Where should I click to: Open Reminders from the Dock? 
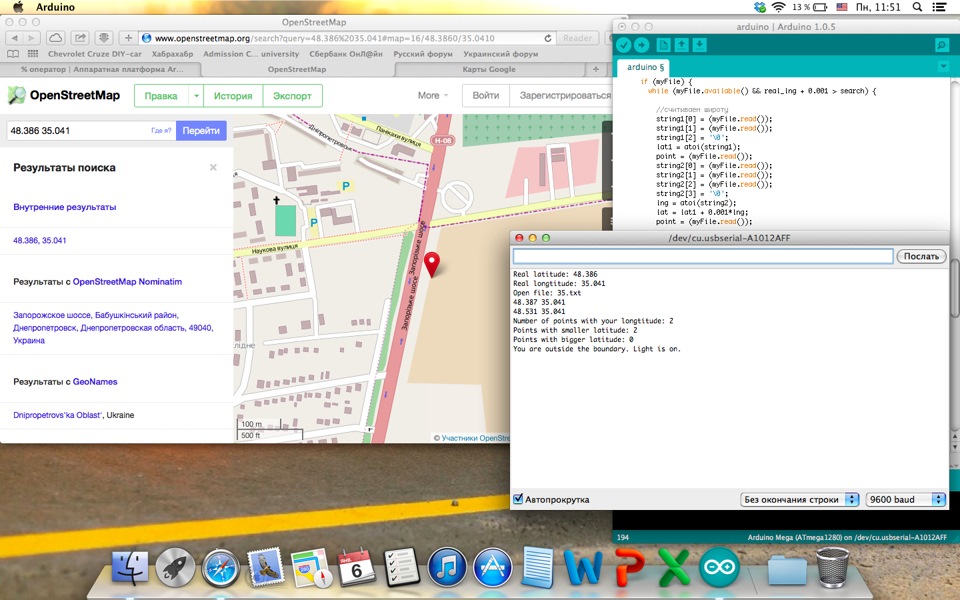(x=401, y=567)
